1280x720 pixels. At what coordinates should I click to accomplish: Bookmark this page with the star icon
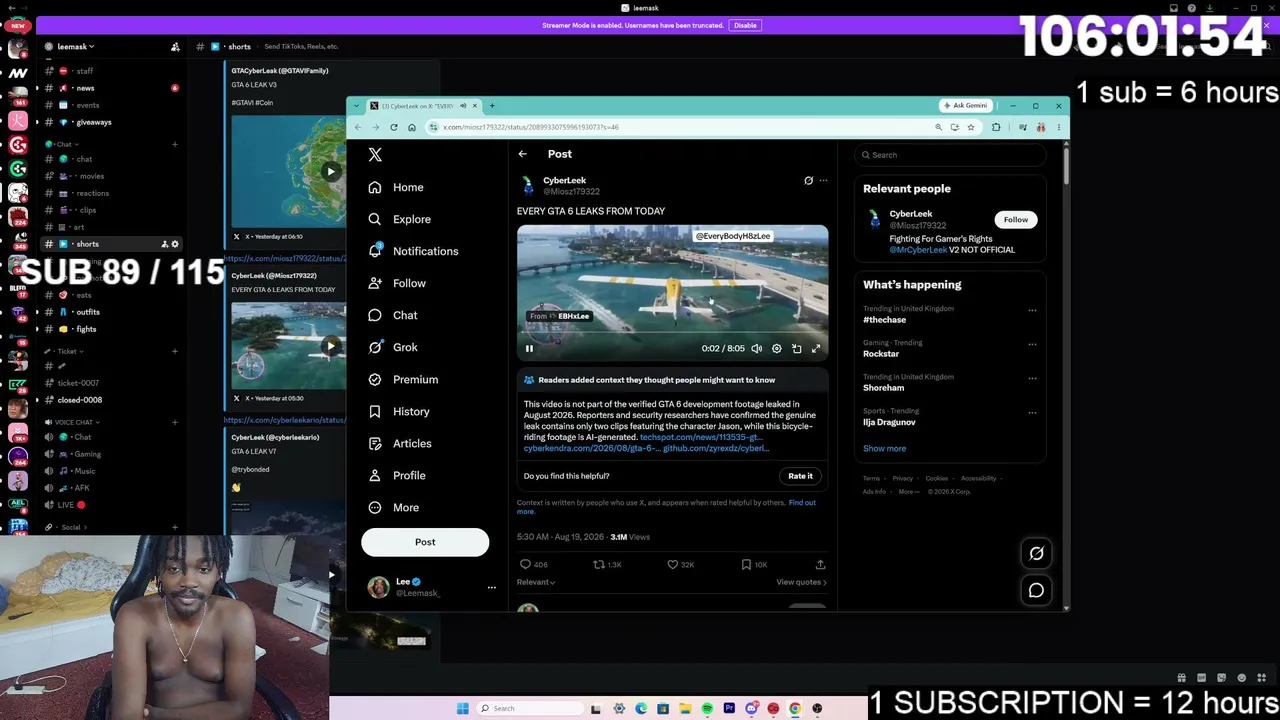(x=970, y=127)
